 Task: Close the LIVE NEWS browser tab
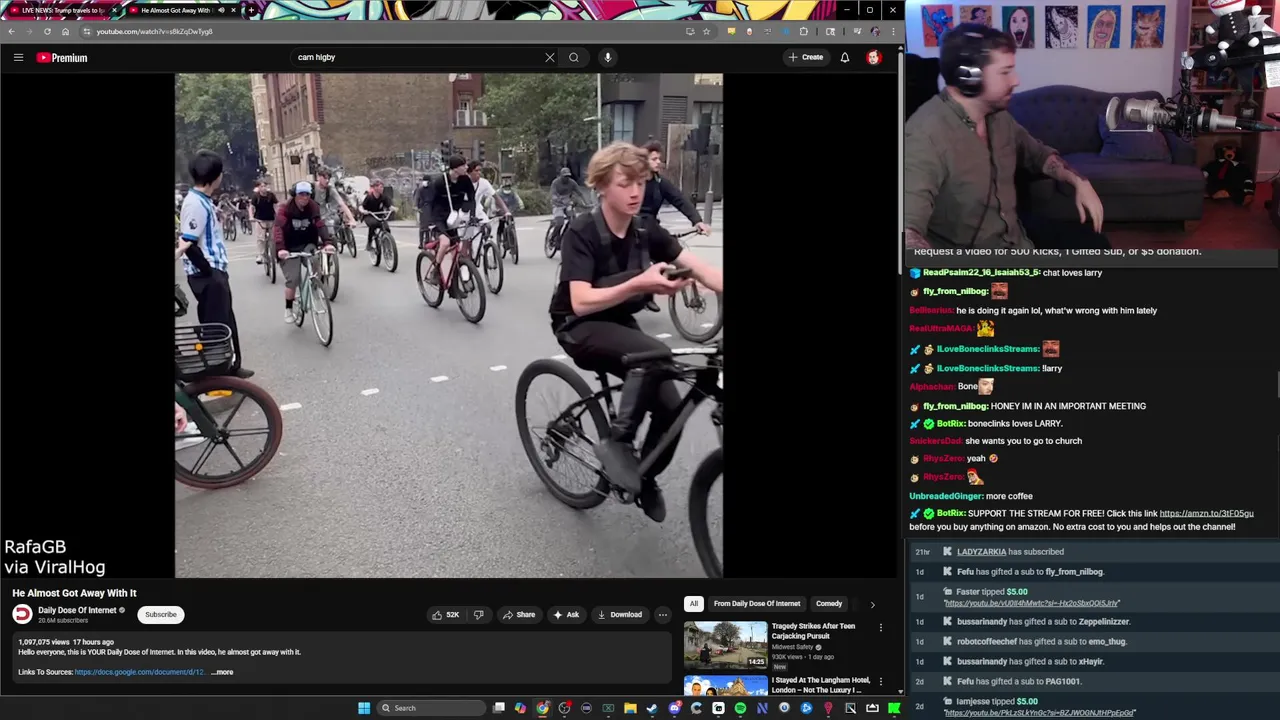(x=113, y=10)
